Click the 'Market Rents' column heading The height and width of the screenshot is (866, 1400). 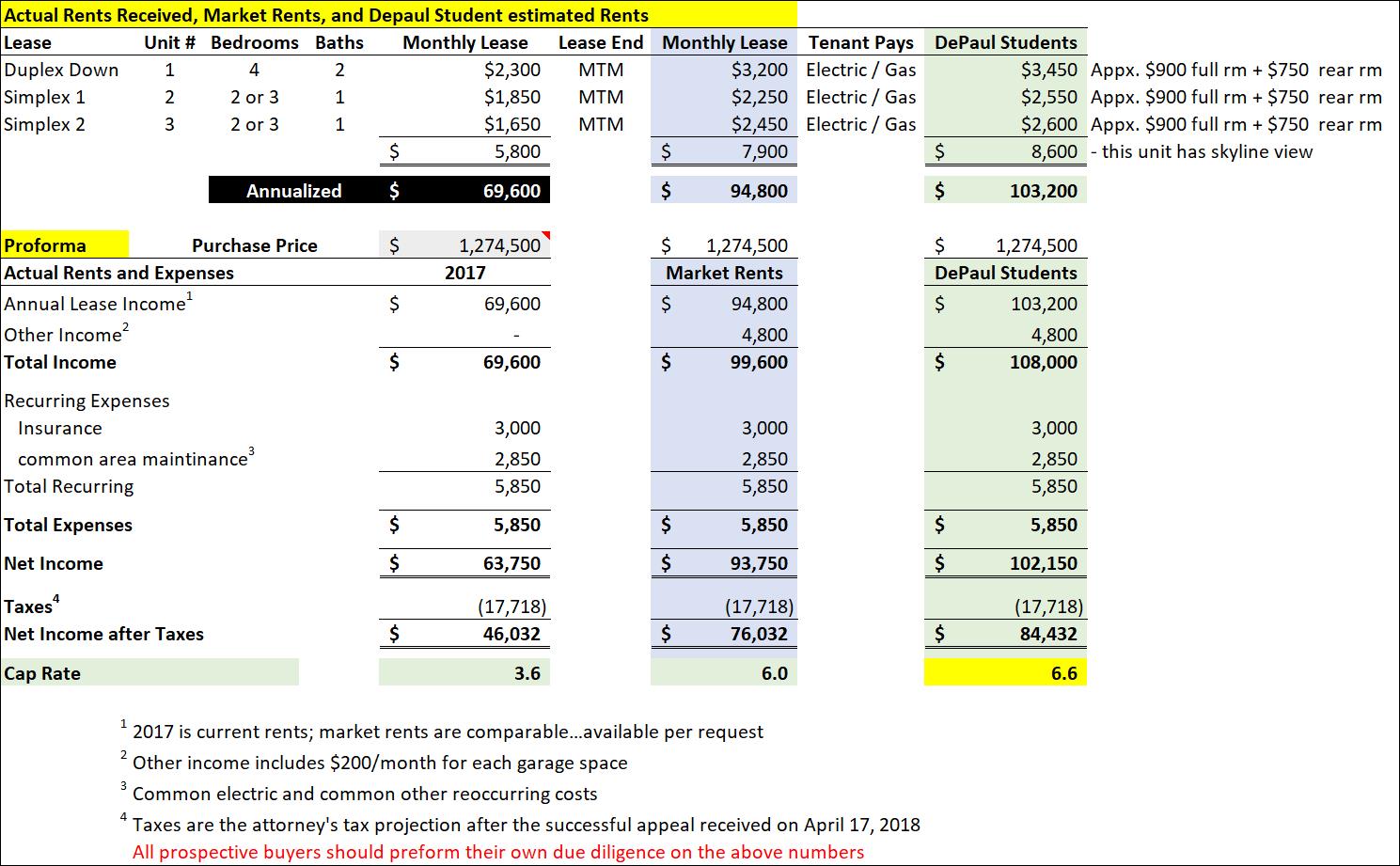724,273
